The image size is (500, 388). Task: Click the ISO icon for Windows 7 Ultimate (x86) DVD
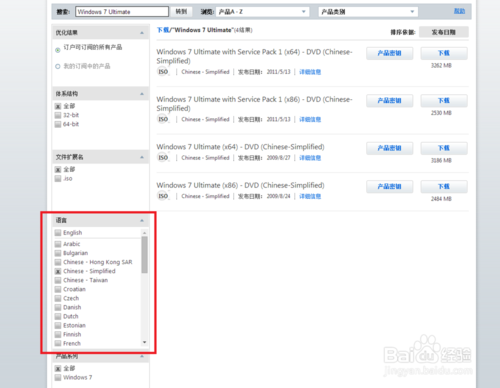[163, 196]
